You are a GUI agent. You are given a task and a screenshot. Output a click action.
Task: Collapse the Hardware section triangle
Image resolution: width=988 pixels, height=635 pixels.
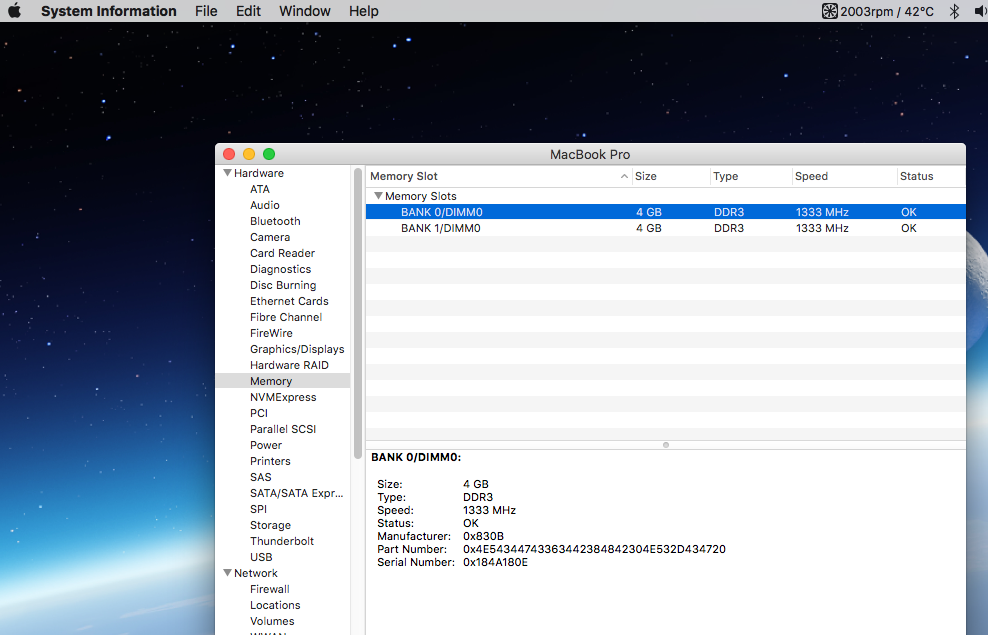click(x=227, y=173)
